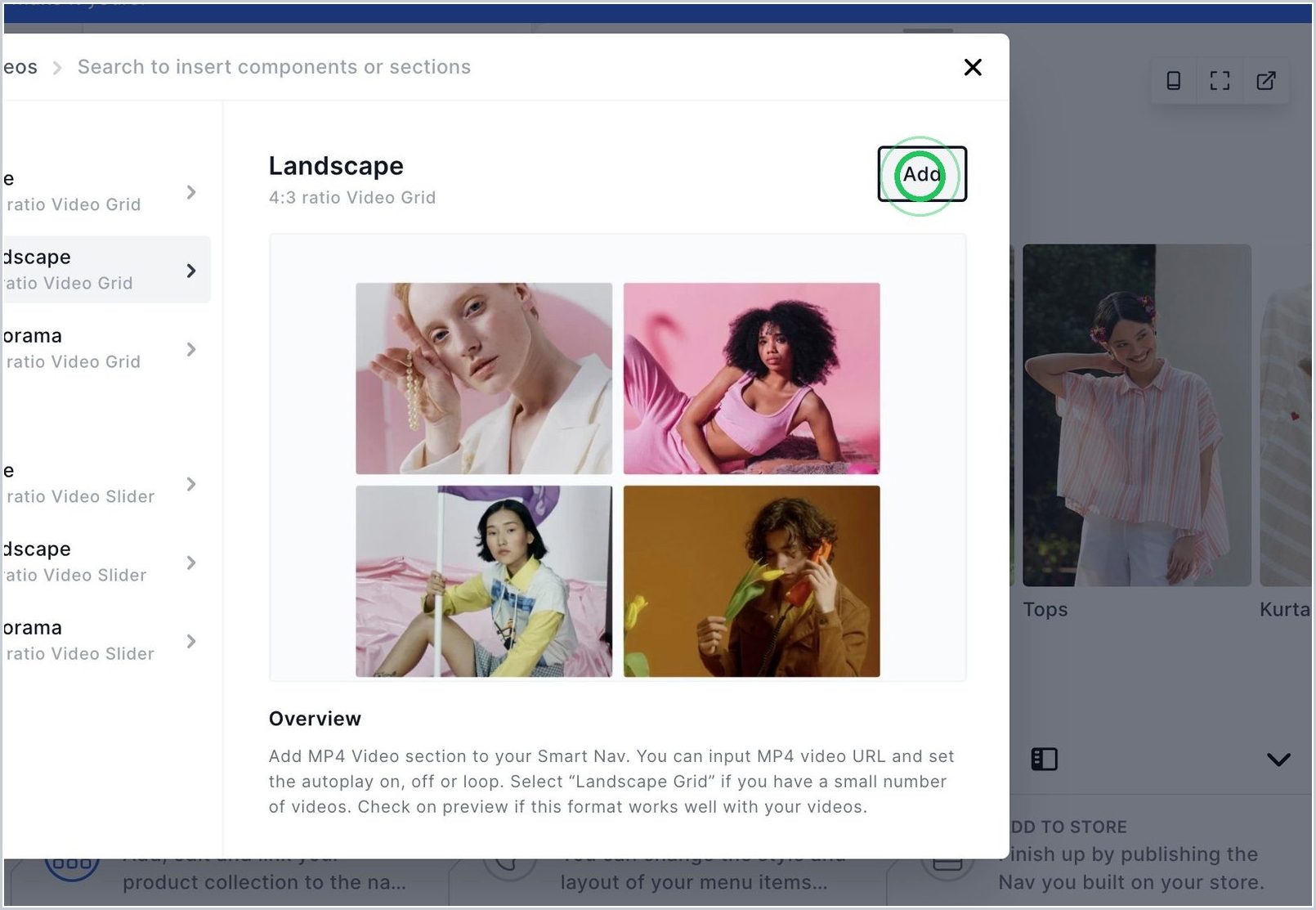Close the insert components dialog
This screenshot has width=1316, height=910.
[x=973, y=67]
